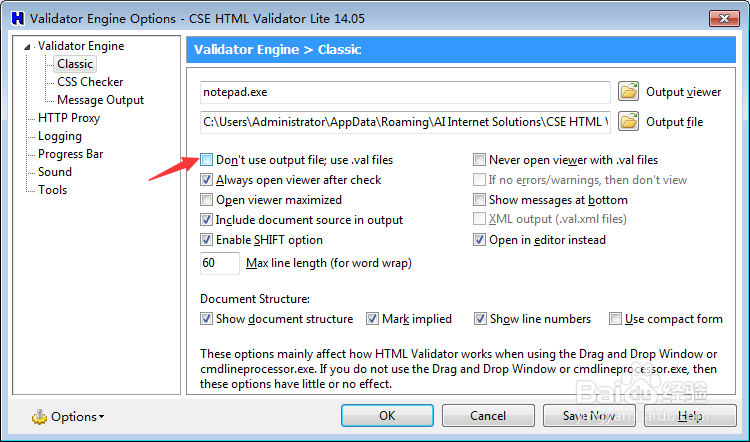Toggle "Show line numbers" checkbox

click(480, 319)
